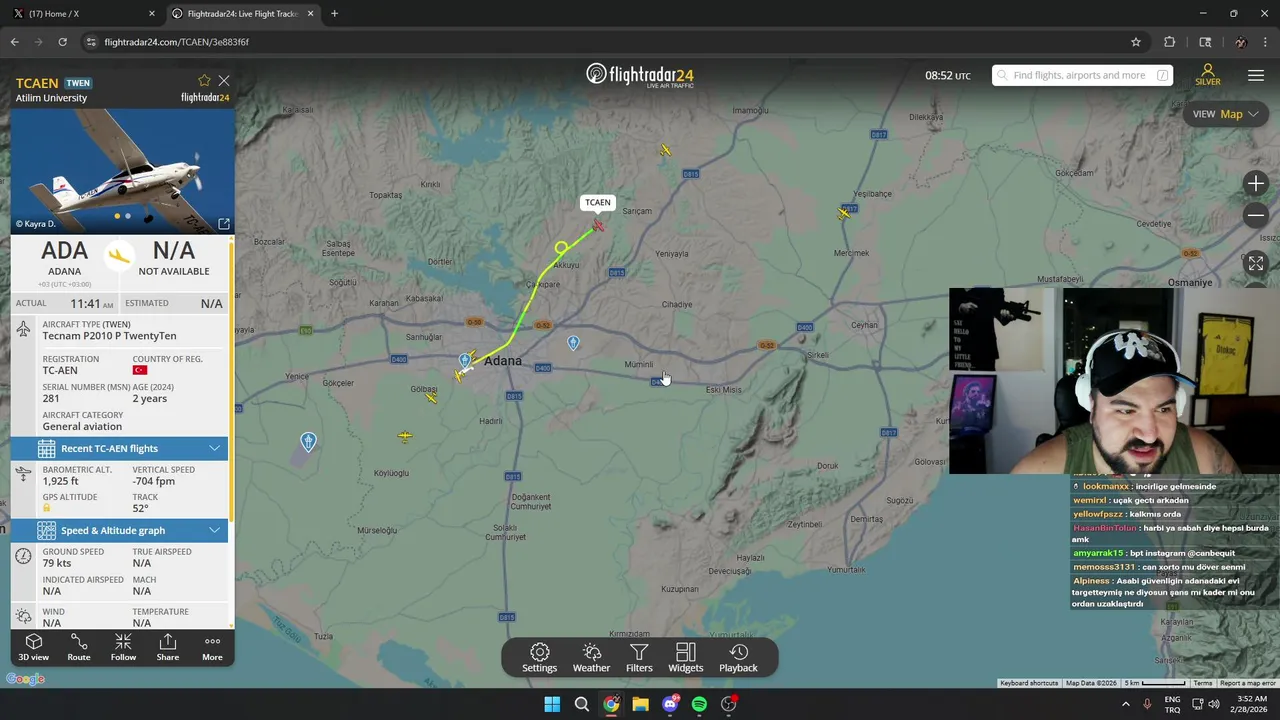
Task: Open the Flightradar24 hamburger menu
Action: [1256, 76]
